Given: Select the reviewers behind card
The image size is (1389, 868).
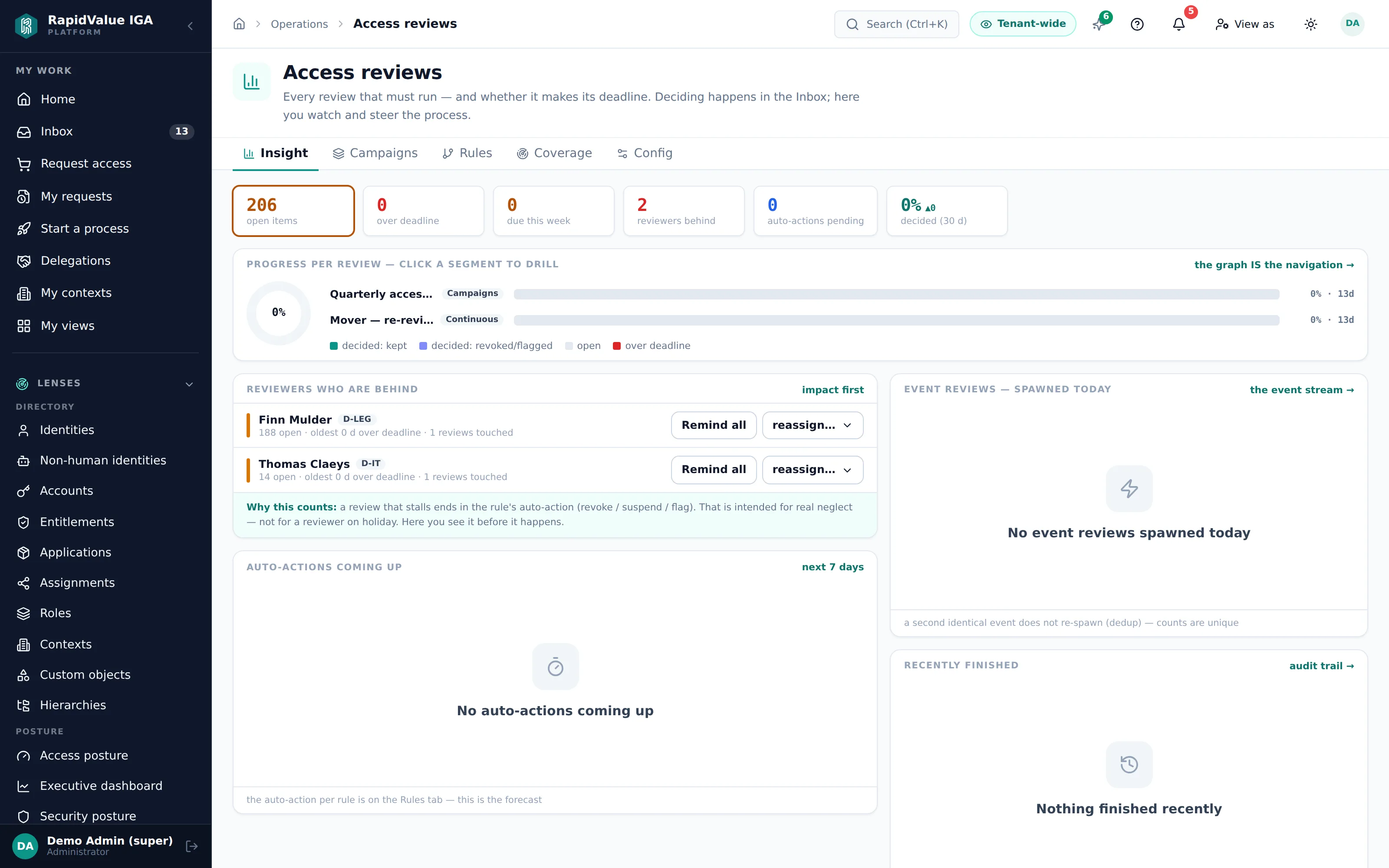Looking at the screenshot, I should coord(684,210).
